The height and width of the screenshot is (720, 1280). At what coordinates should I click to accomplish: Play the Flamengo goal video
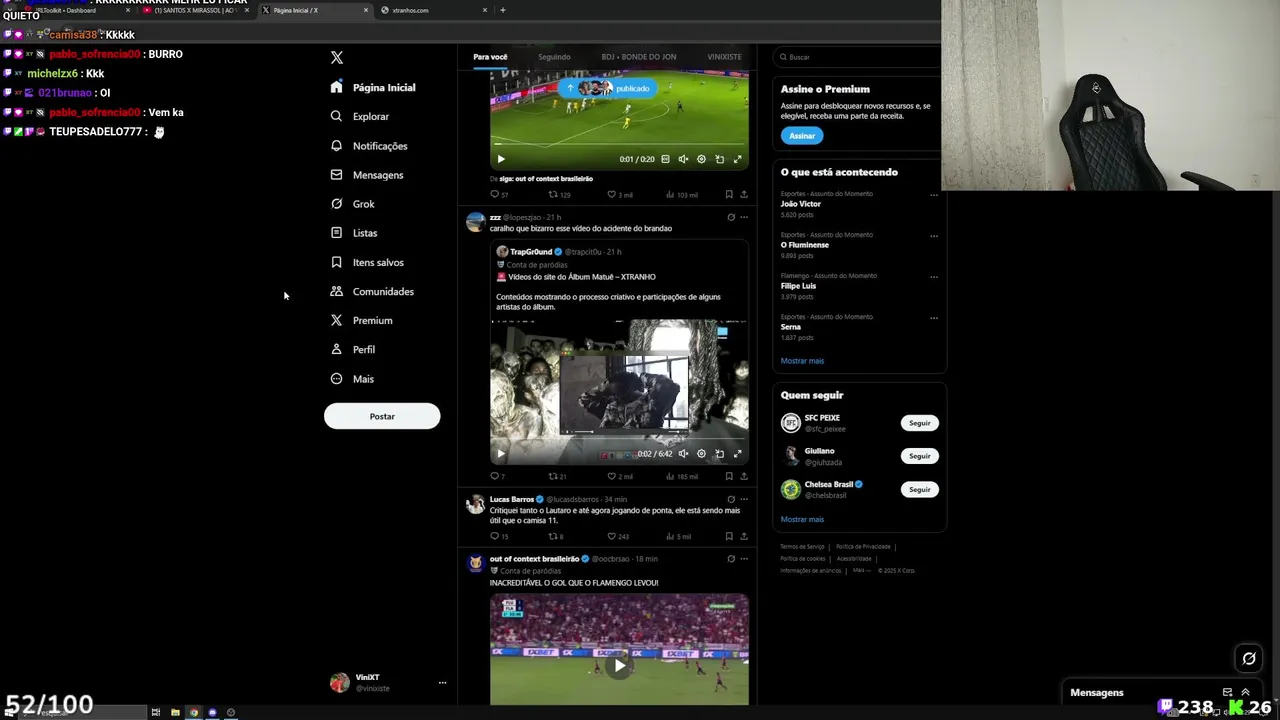(x=619, y=665)
